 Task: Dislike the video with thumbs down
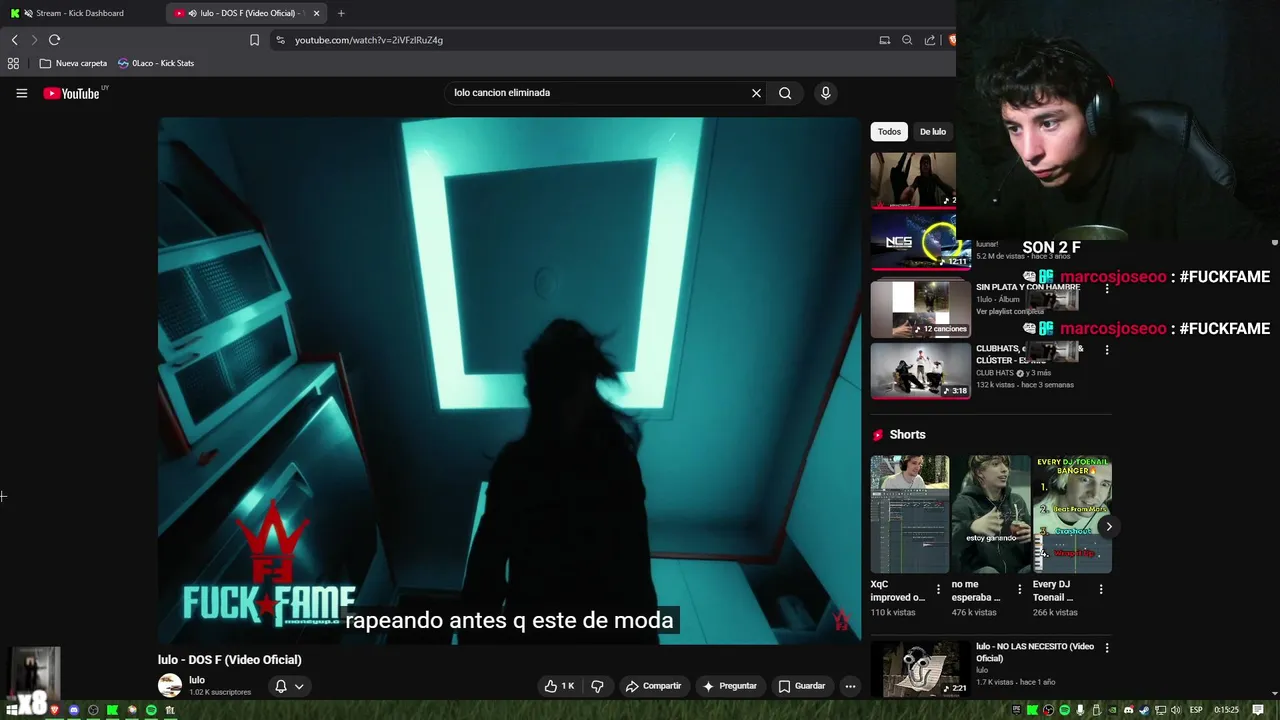(x=597, y=686)
